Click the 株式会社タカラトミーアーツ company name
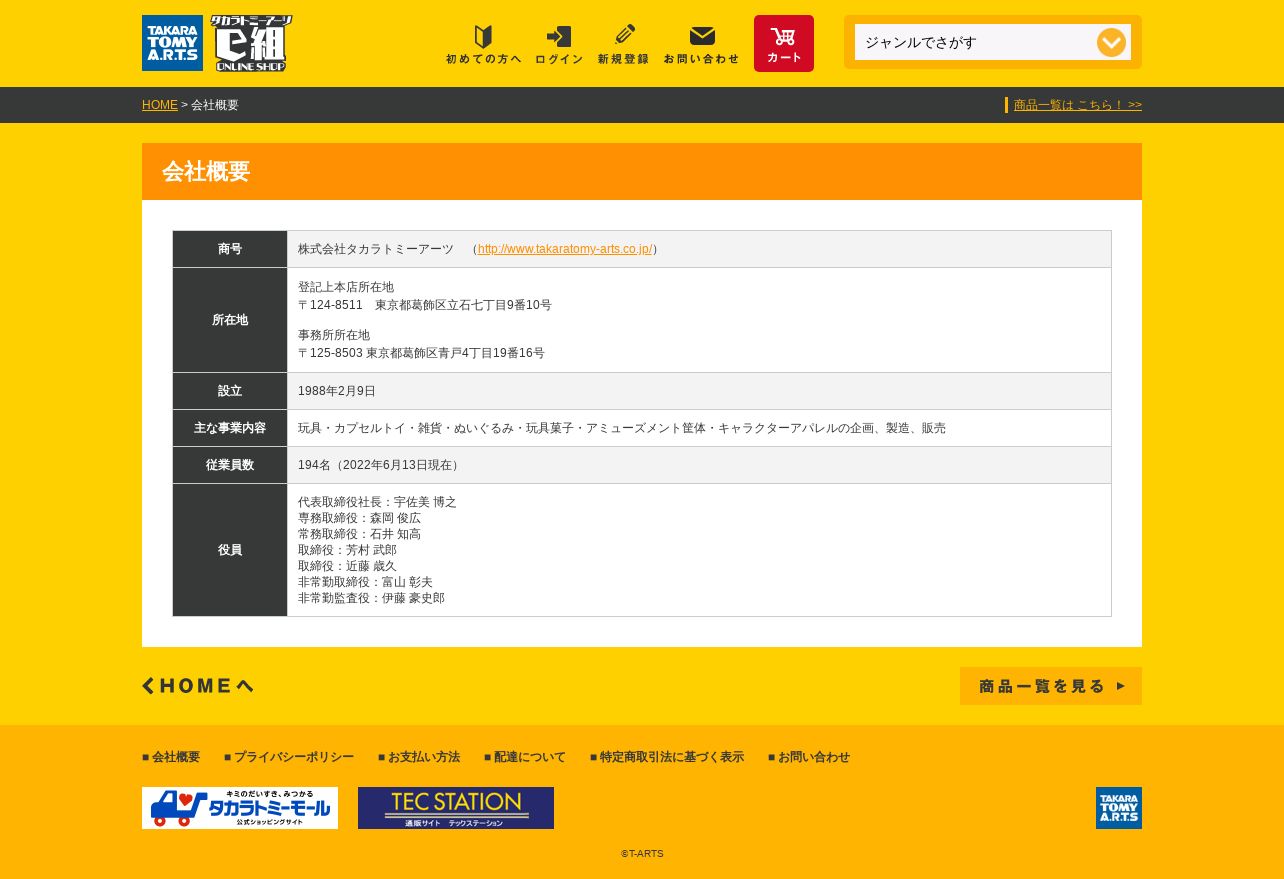The image size is (1284, 879). [x=376, y=249]
